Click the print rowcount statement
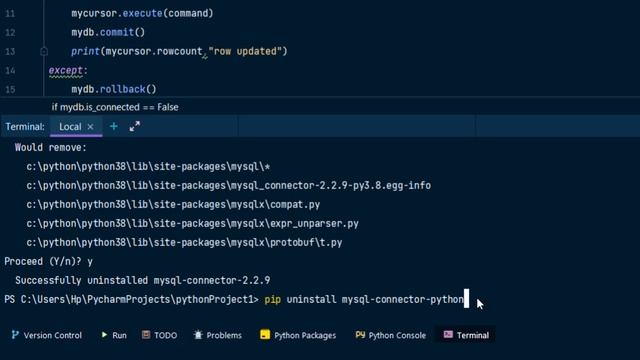640x360 pixels. (x=179, y=51)
